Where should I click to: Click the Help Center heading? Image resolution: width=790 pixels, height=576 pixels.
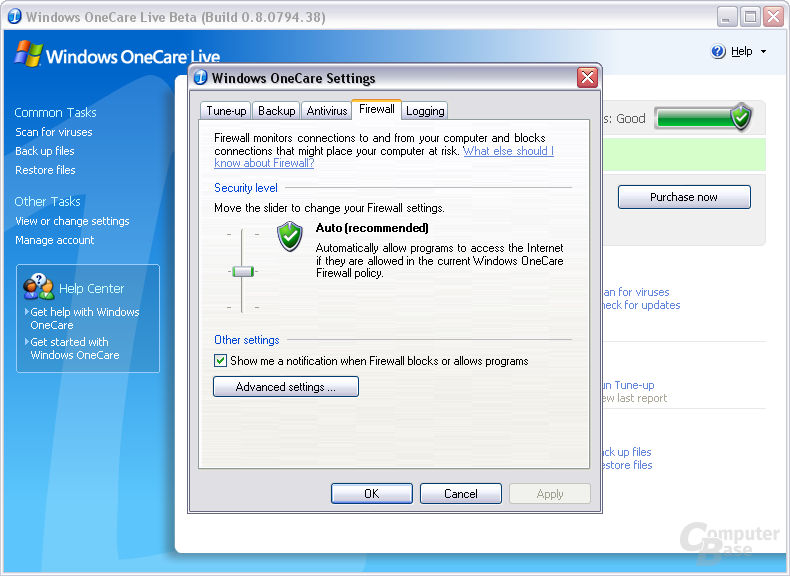pyautogui.click(x=91, y=288)
